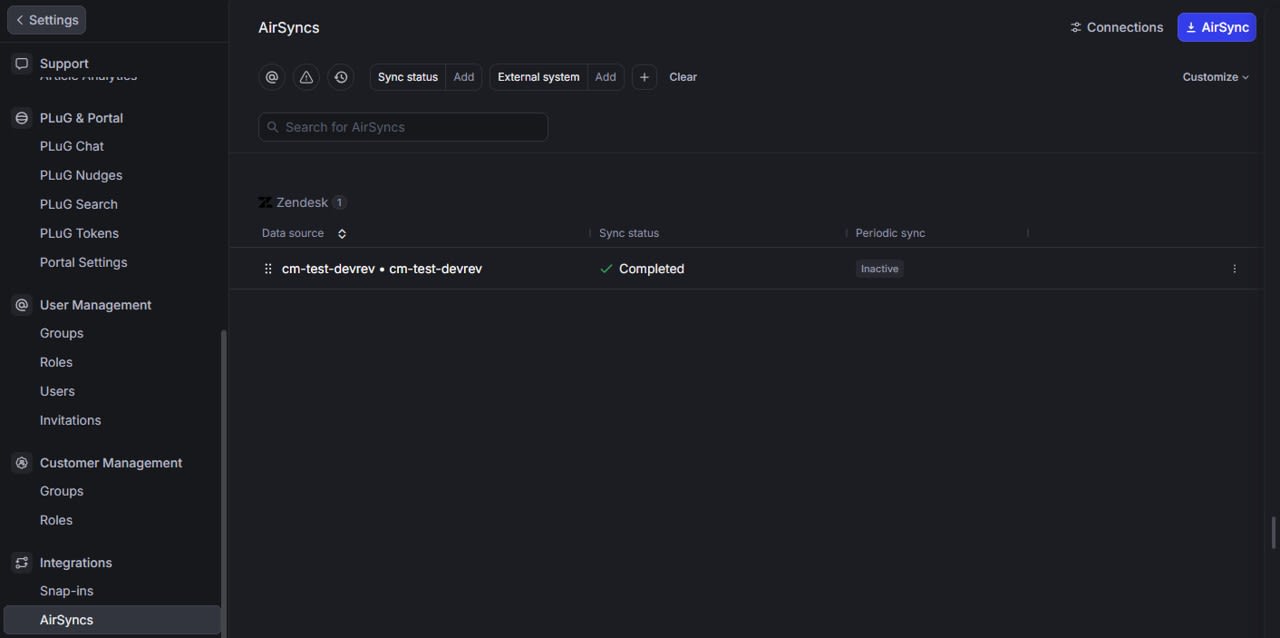This screenshot has width=1280, height=638.
Task: Add a Sync status filter
Action: point(464,77)
